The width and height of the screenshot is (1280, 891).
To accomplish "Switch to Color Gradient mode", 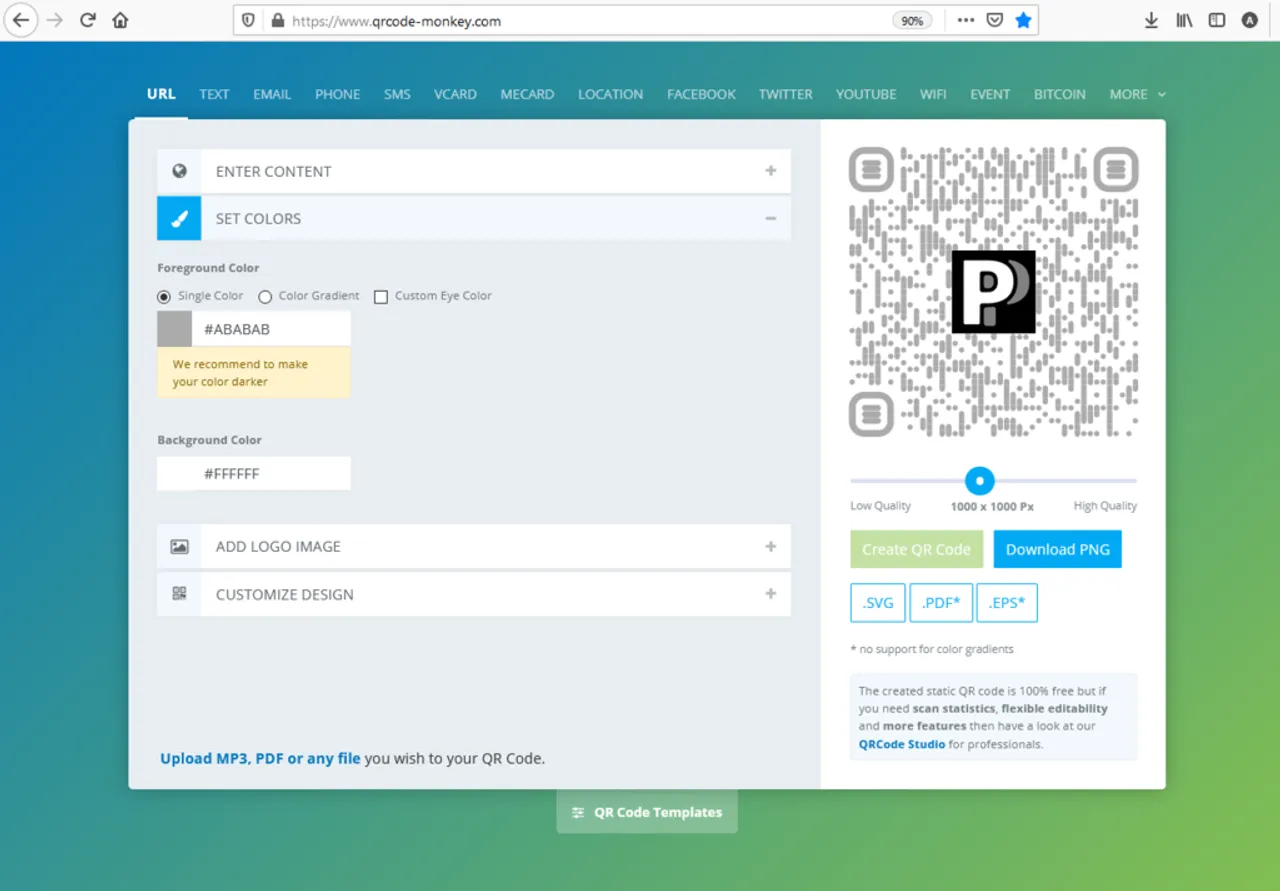I will 265,296.
